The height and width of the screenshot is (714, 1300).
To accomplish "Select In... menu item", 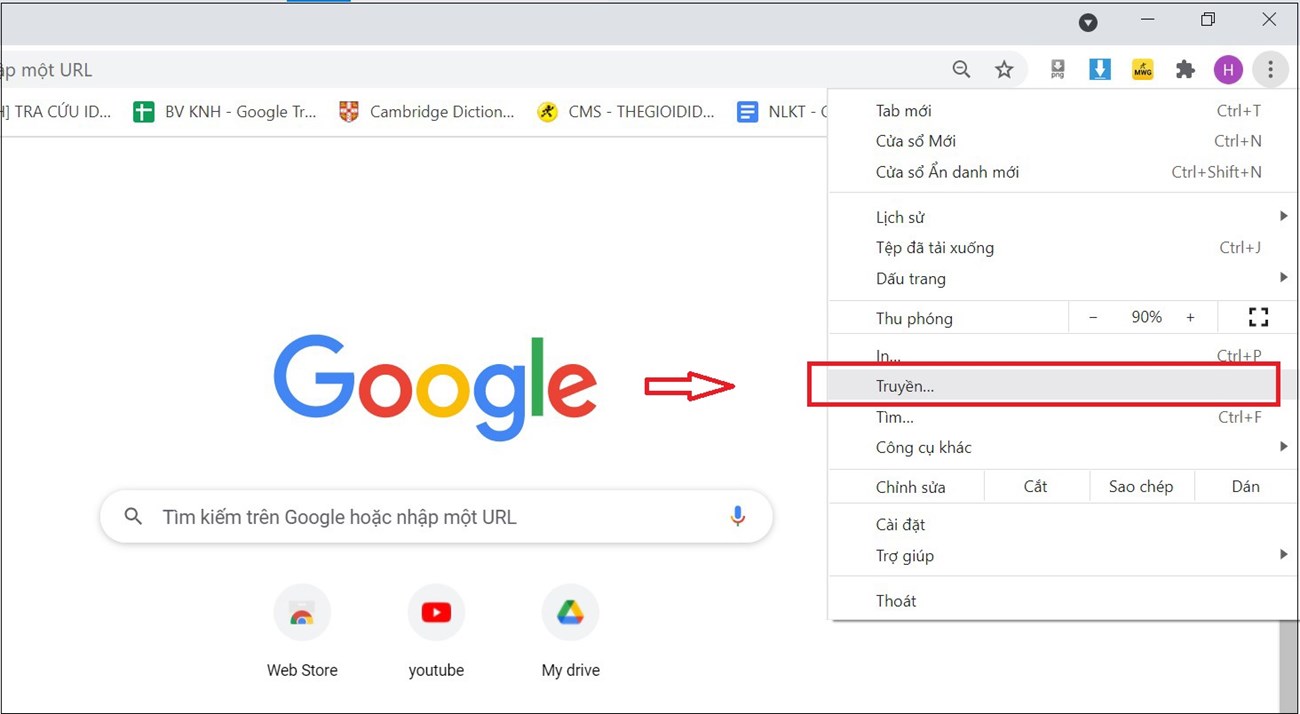I will pos(1063,356).
